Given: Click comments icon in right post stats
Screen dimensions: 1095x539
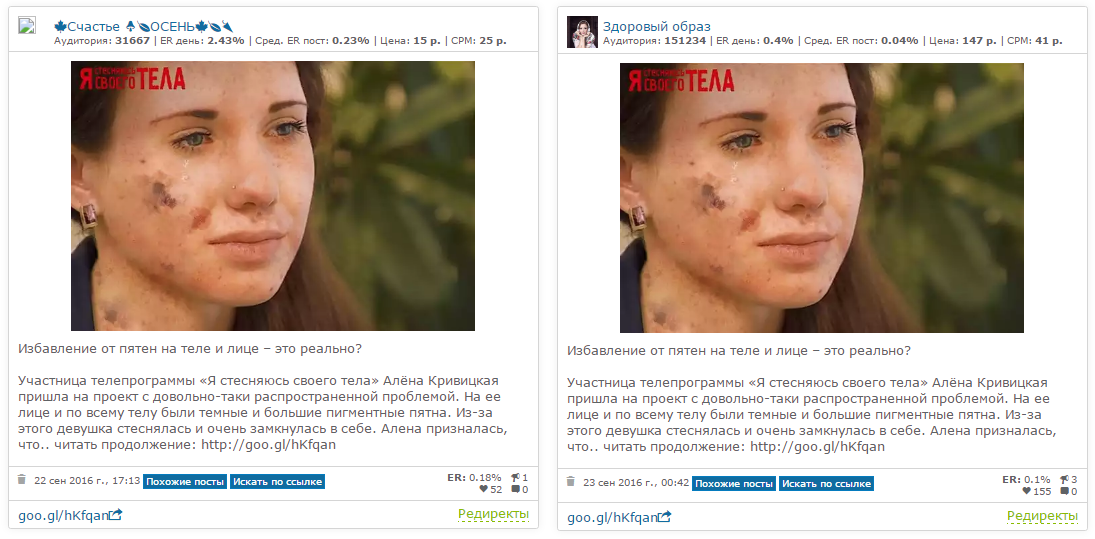Looking at the screenshot, I should [1064, 491].
